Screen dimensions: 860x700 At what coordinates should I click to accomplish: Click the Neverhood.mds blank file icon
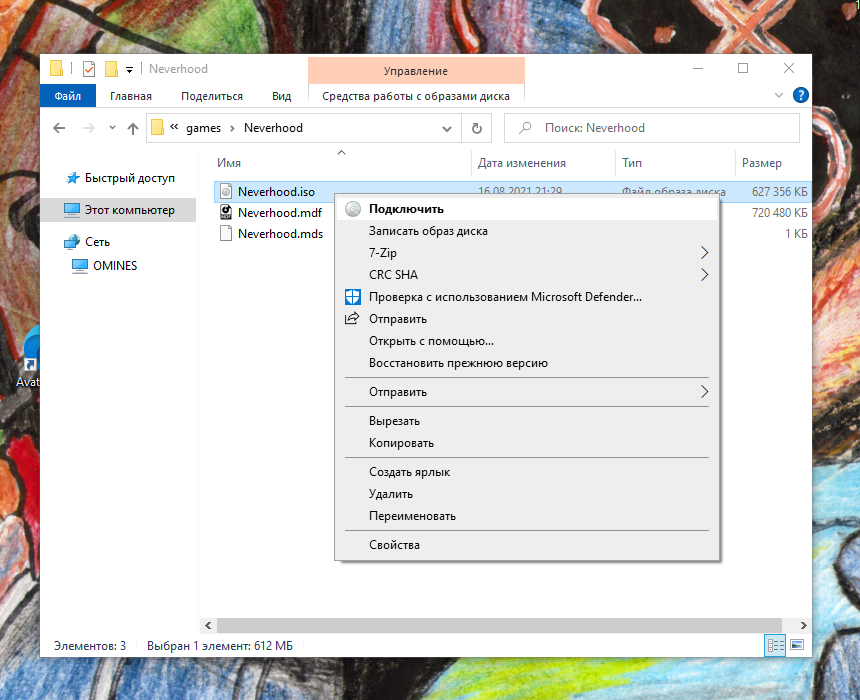pos(226,233)
